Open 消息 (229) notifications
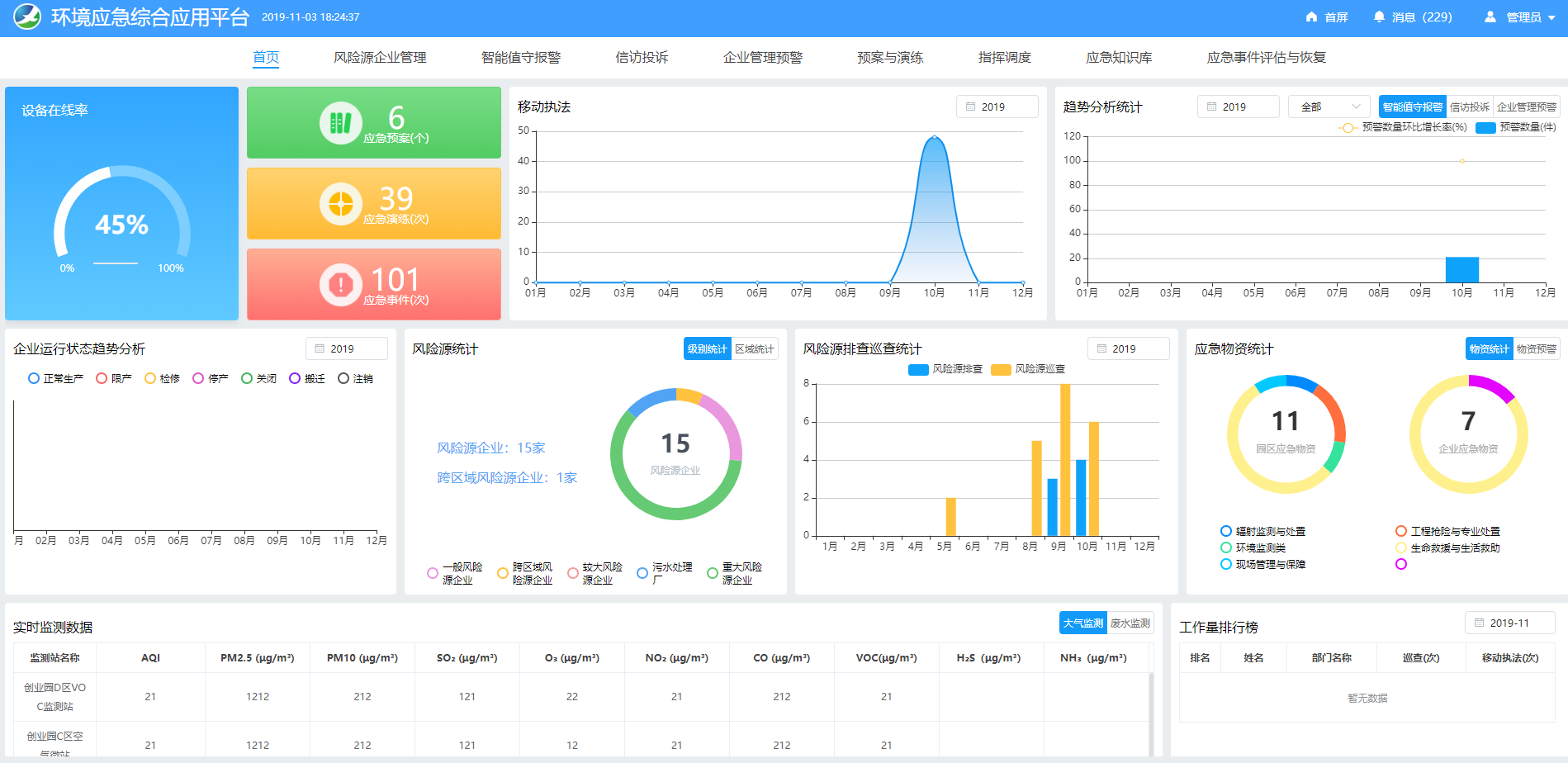The height and width of the screenshot is (763, 1568). [x=1413, y=17]
